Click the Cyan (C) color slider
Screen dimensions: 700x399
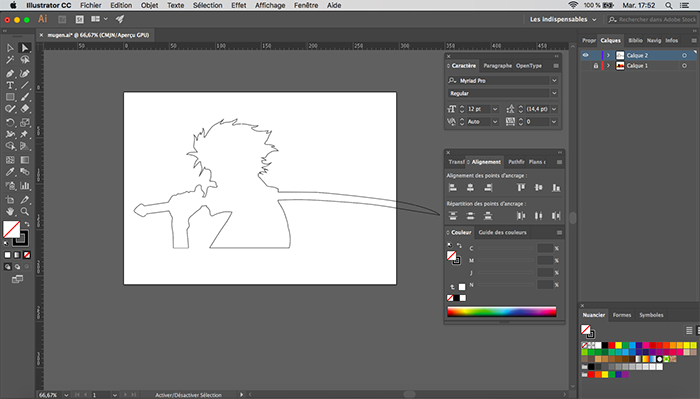(506, 249)
